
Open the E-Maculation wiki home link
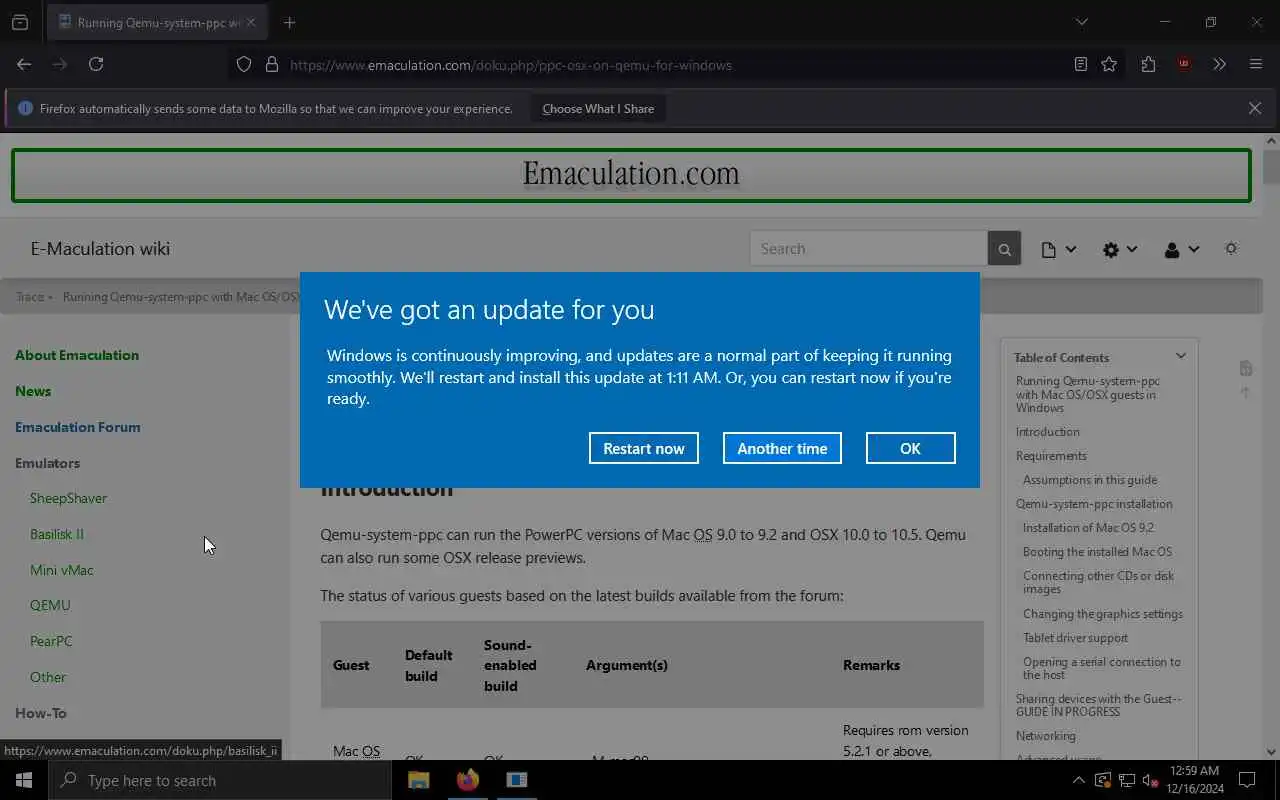pyautogui.click(x=100, y=249)
